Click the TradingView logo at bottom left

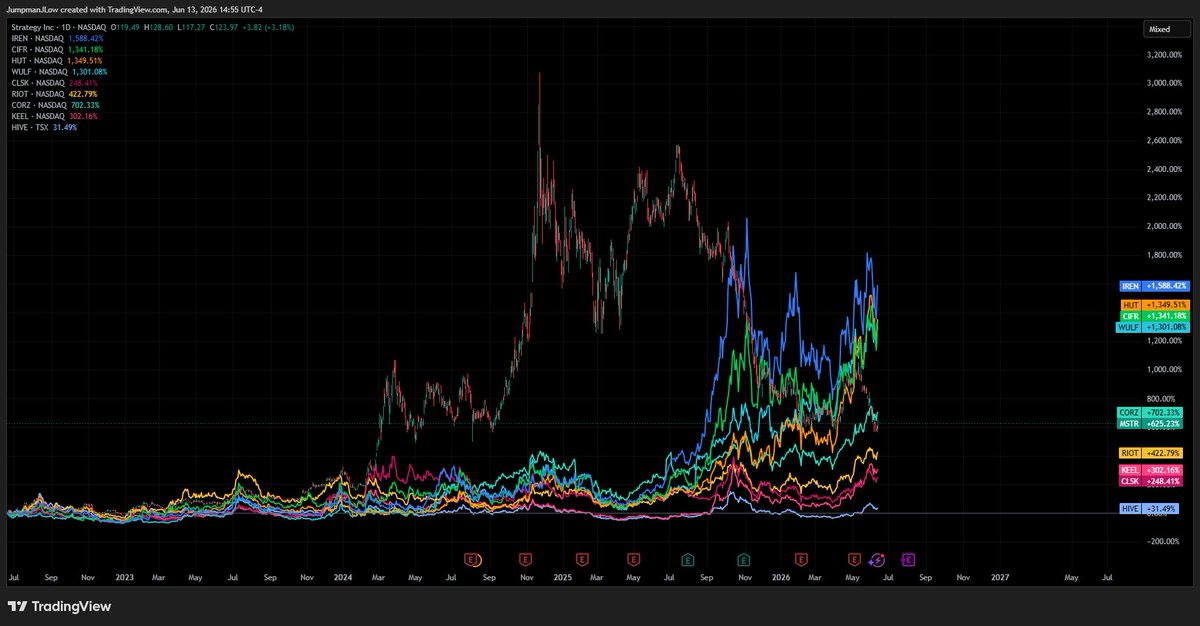coord(59,606)
